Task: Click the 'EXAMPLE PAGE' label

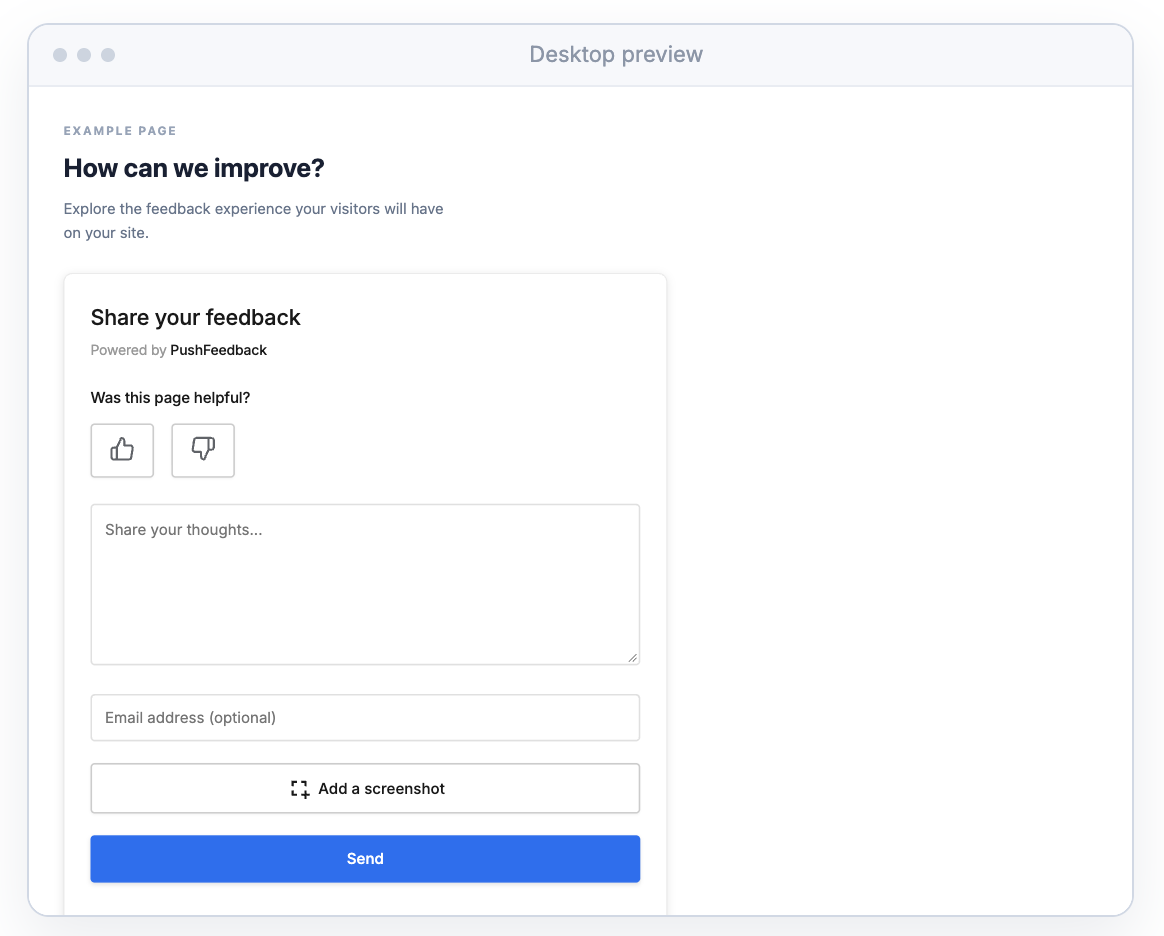Action: (120, 131)
